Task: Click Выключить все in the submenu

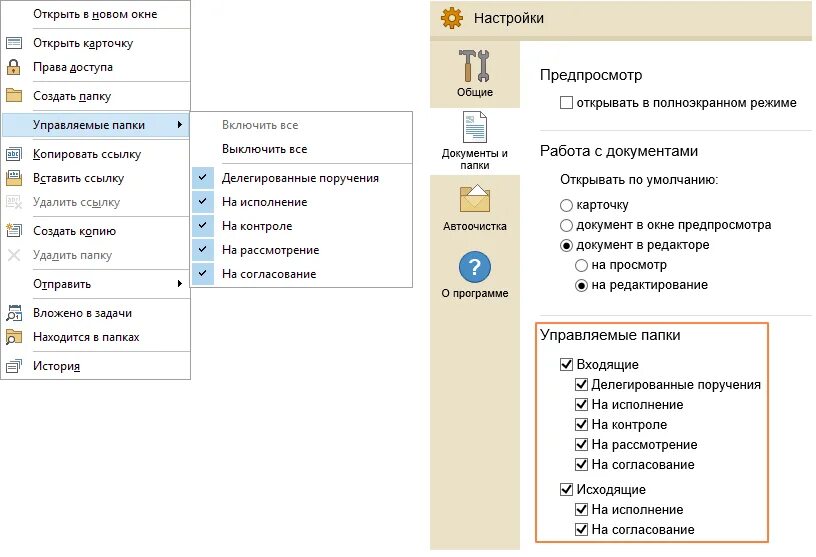Action: point(264,149)
